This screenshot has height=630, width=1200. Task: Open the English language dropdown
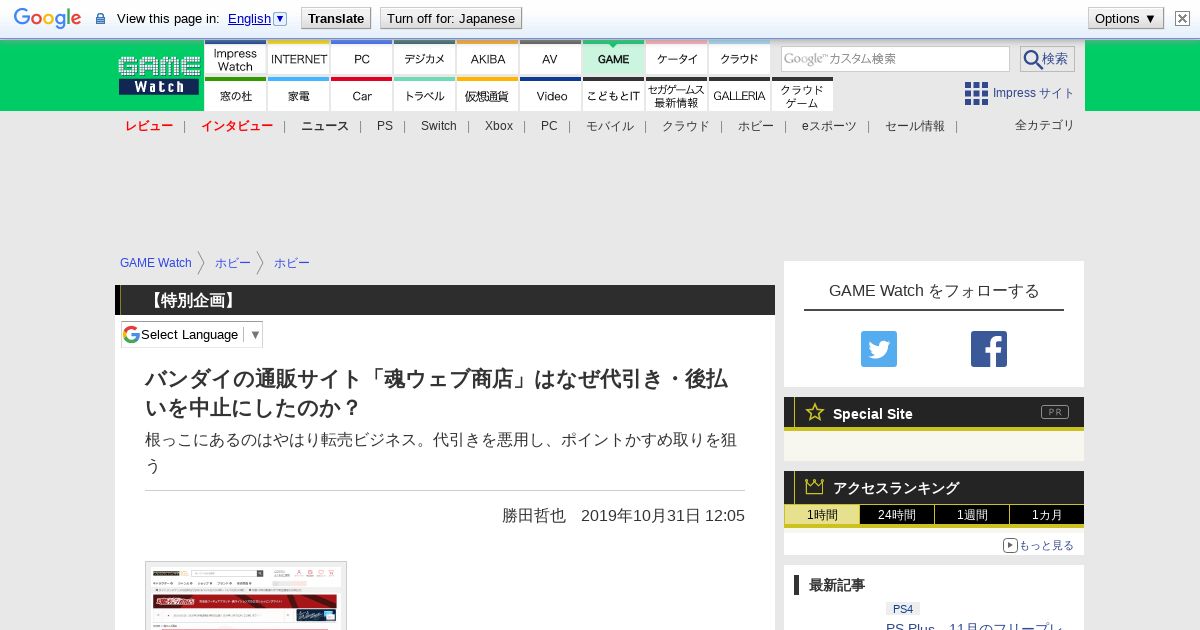click(x=257, y=18)
